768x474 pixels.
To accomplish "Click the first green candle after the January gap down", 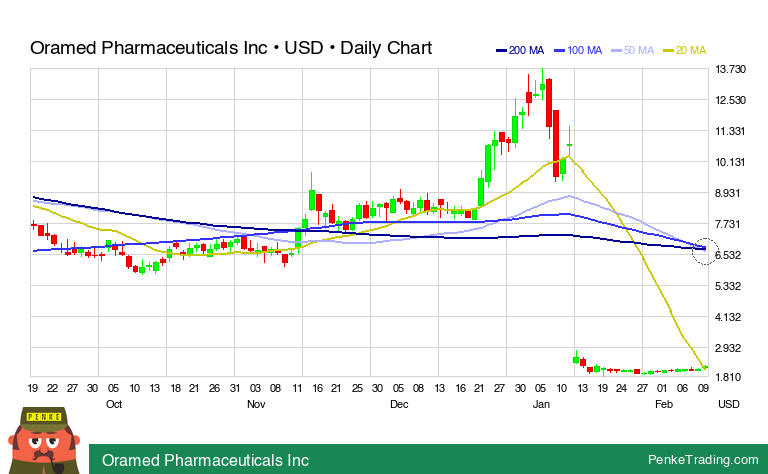I will pyautogui.click(x=576, y=357).
